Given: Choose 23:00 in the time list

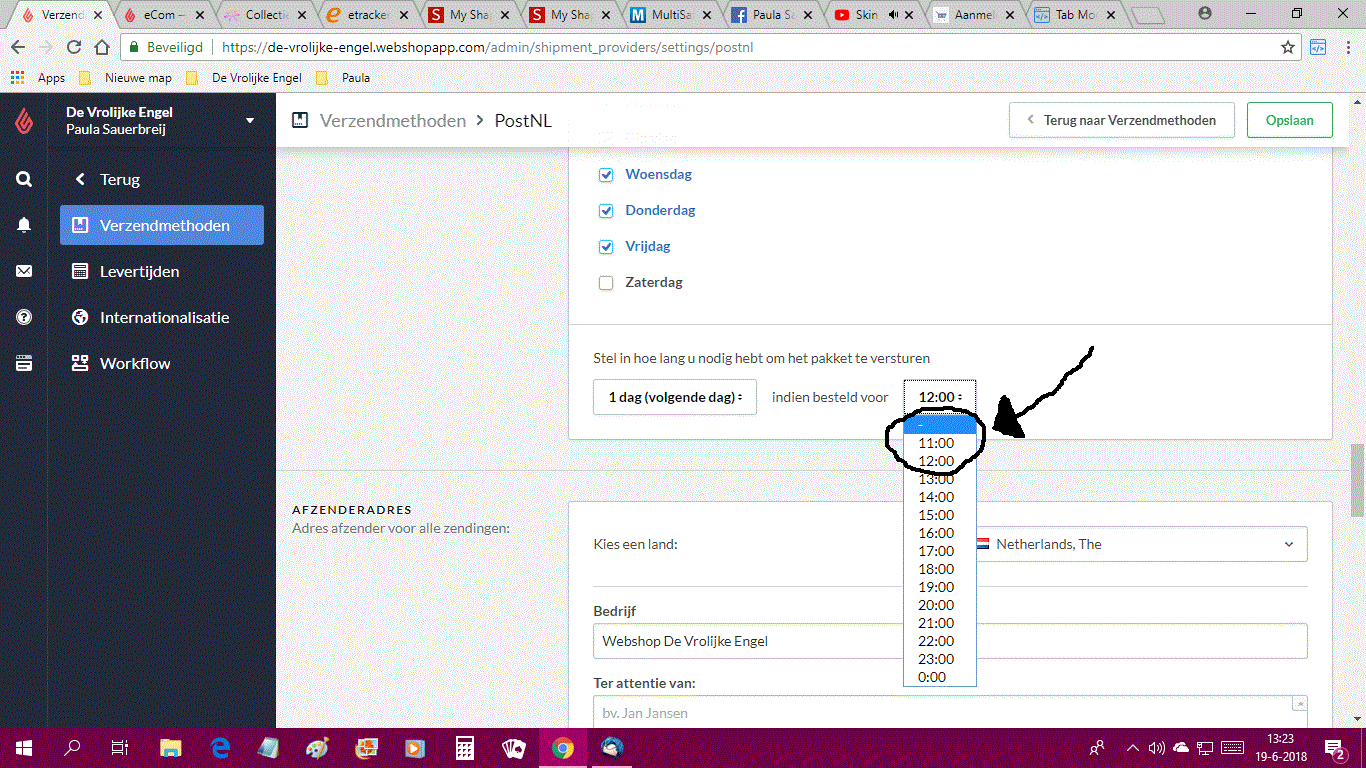Looking at the screenshot, I should click(x=940, y=659).
